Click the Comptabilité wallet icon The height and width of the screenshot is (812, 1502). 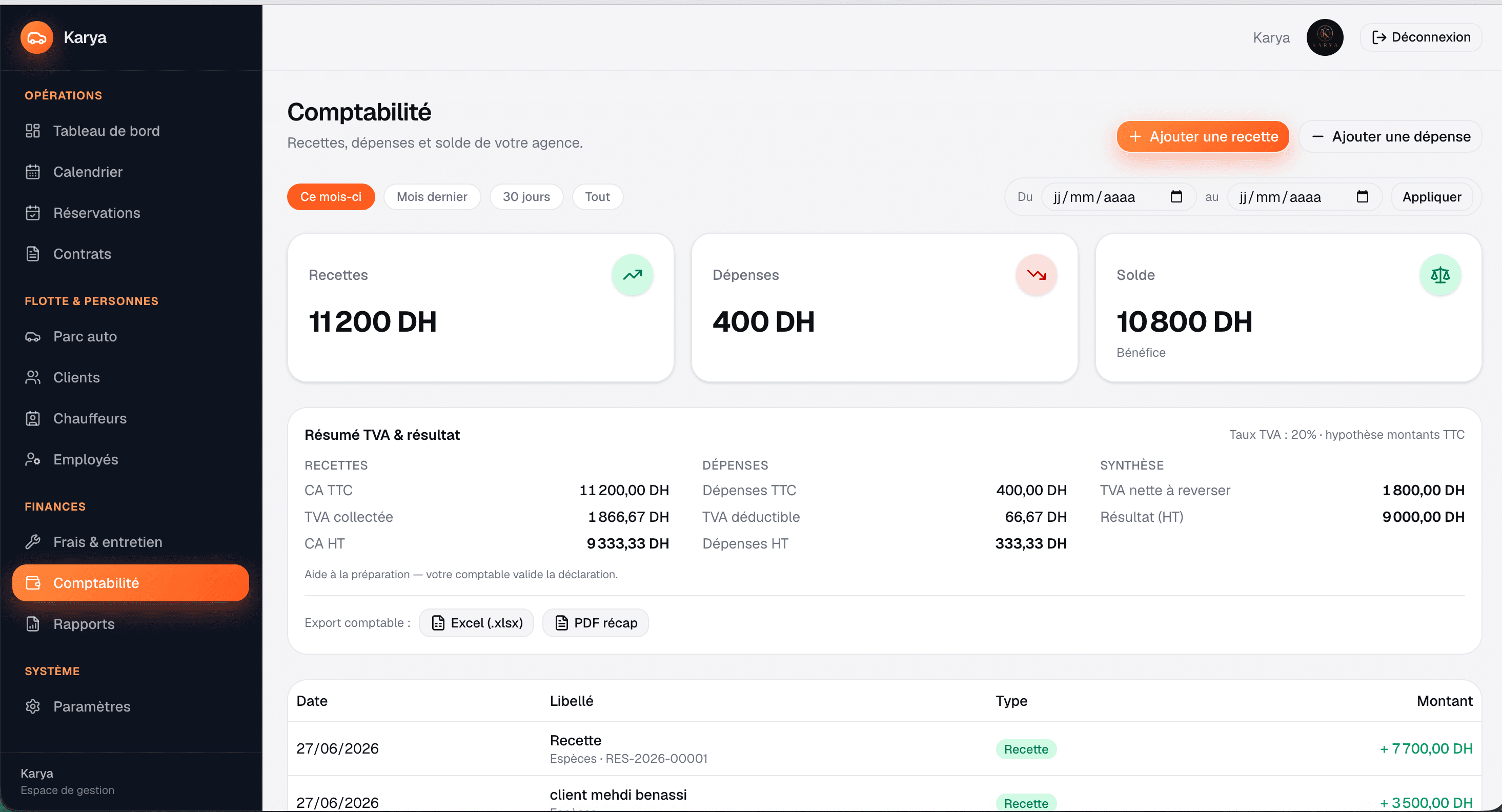(x=33, y=583)
